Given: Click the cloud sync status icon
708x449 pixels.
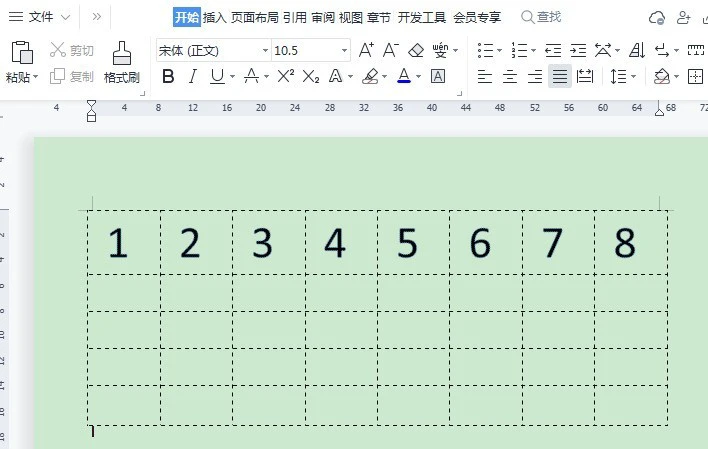Looking at the screenshot, I should (657, 18).
